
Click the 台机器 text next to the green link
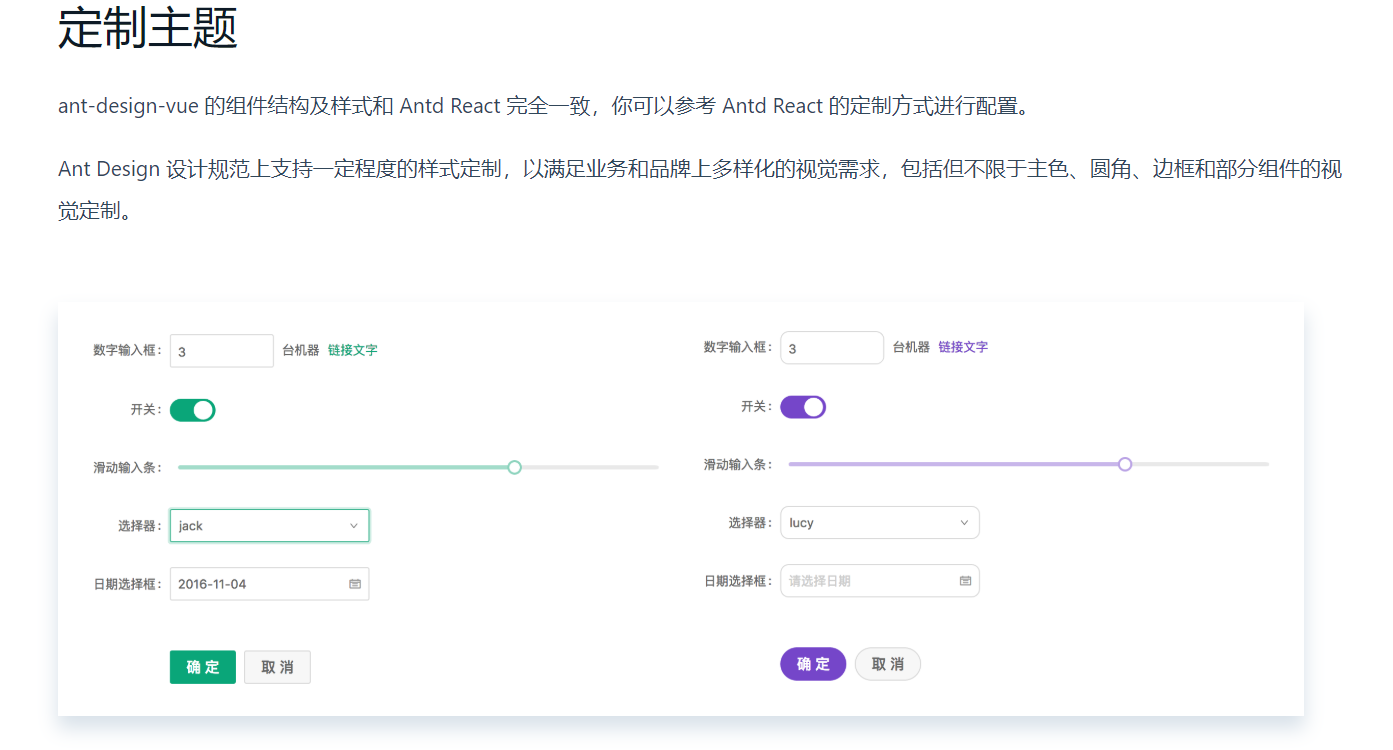[x=301, y=350]
